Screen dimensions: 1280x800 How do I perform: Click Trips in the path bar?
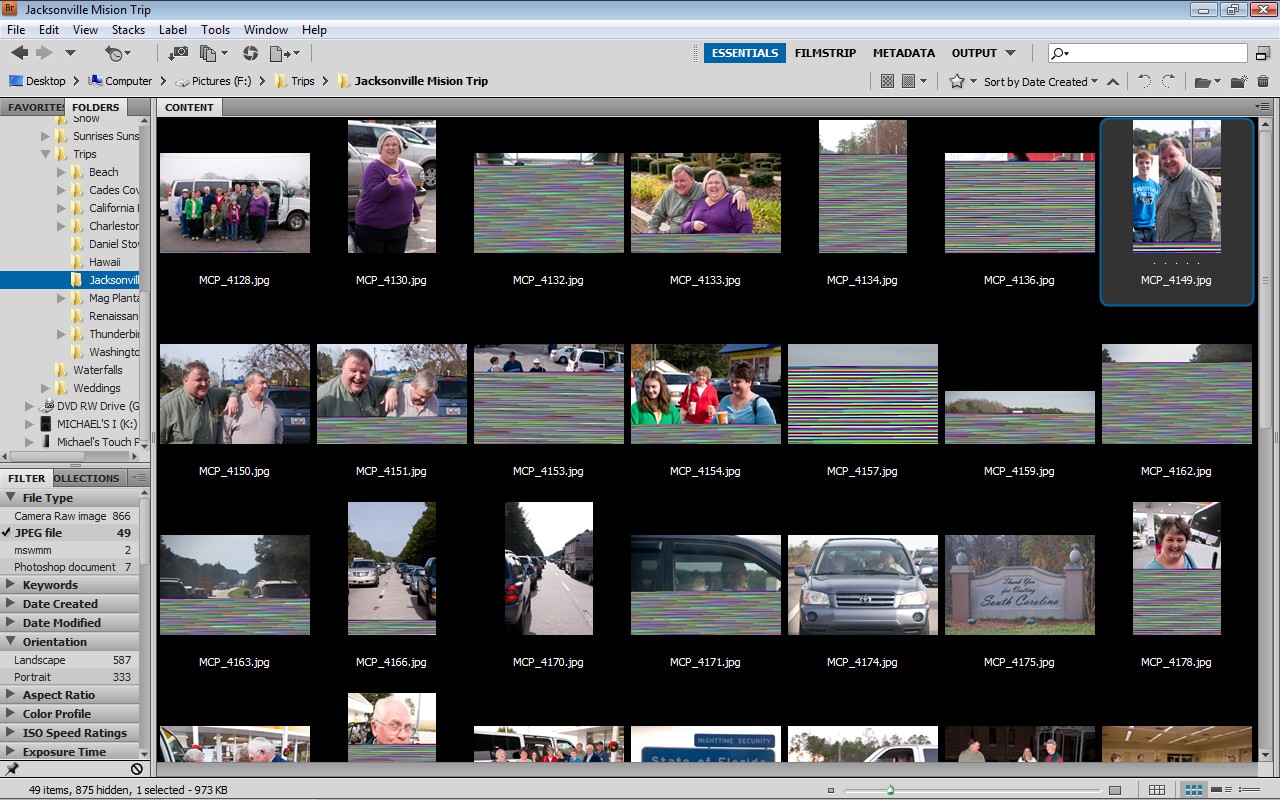[294, 81]
